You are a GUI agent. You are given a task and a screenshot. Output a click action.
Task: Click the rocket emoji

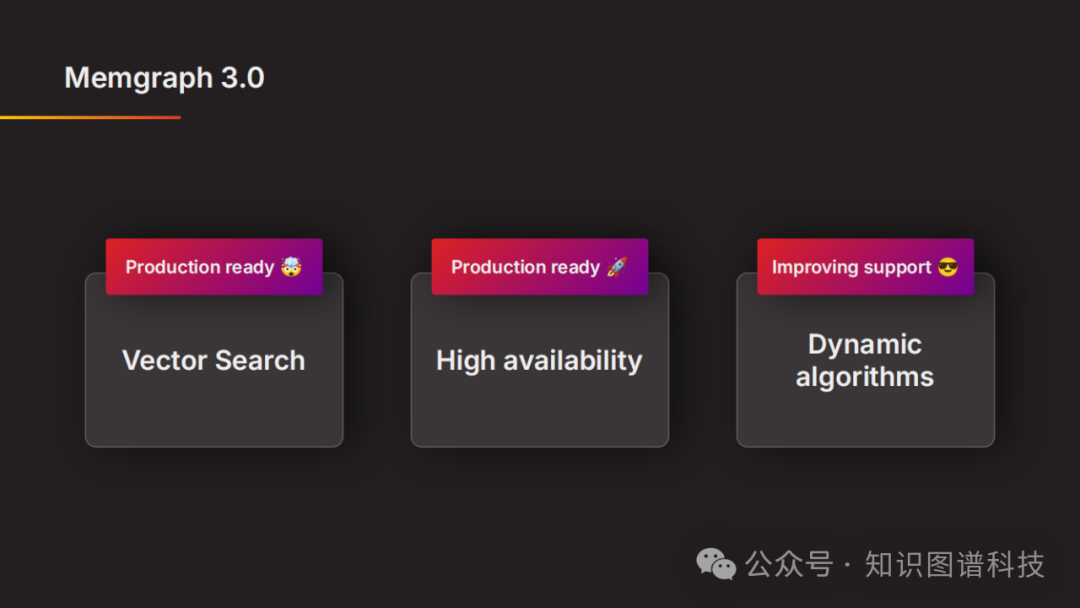[x=616, y=266]
